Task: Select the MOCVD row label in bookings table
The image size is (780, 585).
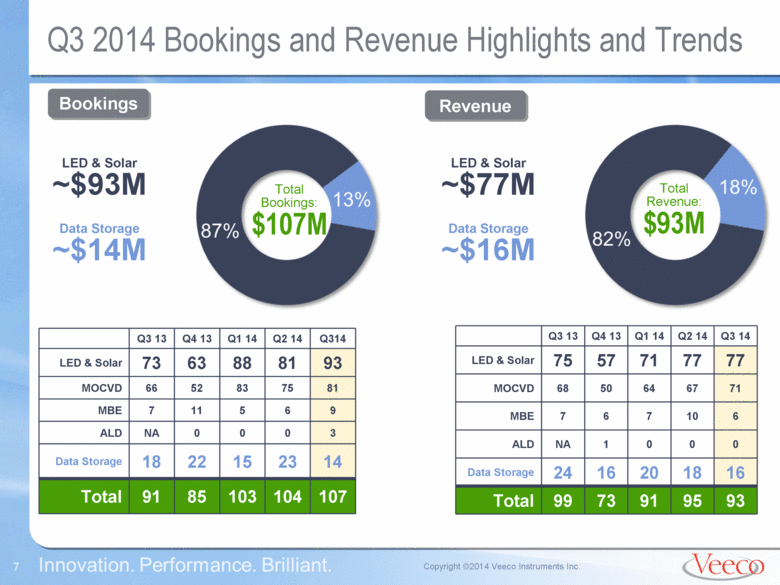Action: [x=101, y=388]
